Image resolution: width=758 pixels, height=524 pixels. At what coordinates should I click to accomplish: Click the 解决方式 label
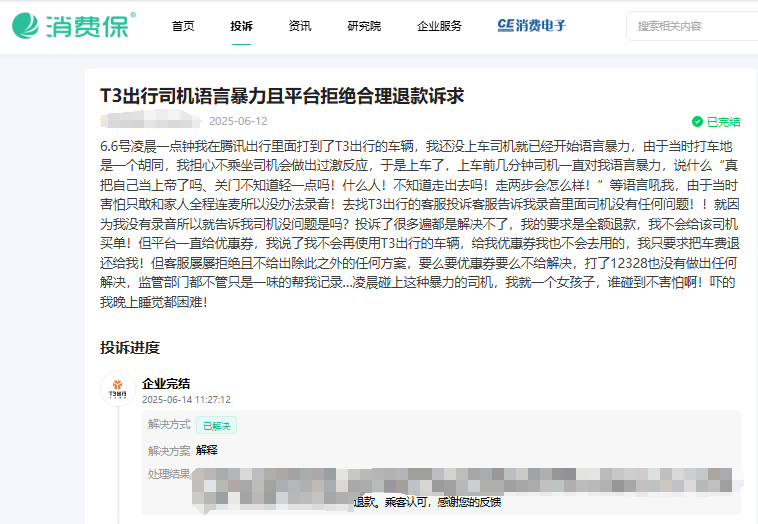pyautogui.click(x=169, y=424)
